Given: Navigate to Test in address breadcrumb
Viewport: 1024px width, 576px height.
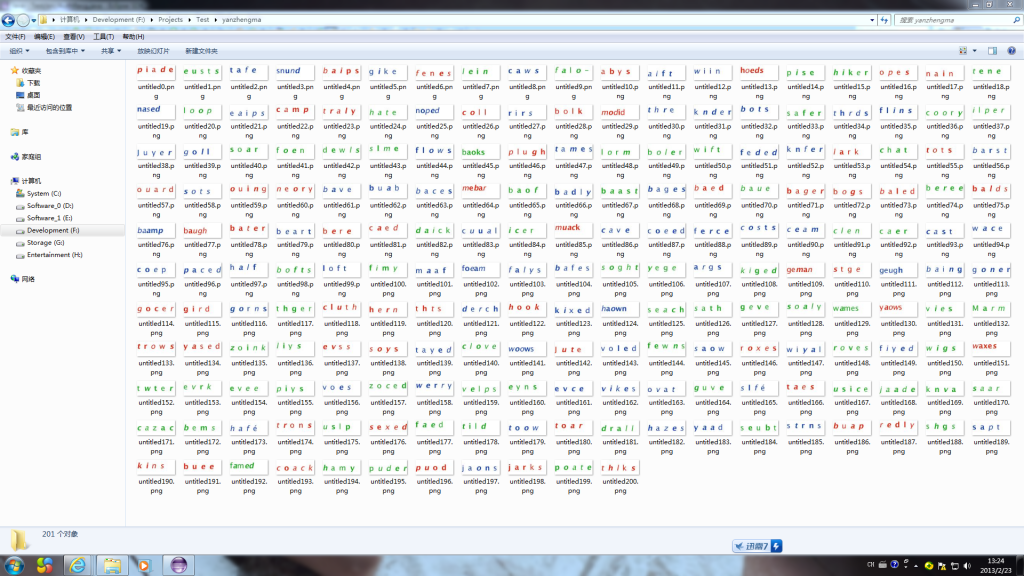Looking at the screenshot, I should pyautogui.click(x=202, y=20).
